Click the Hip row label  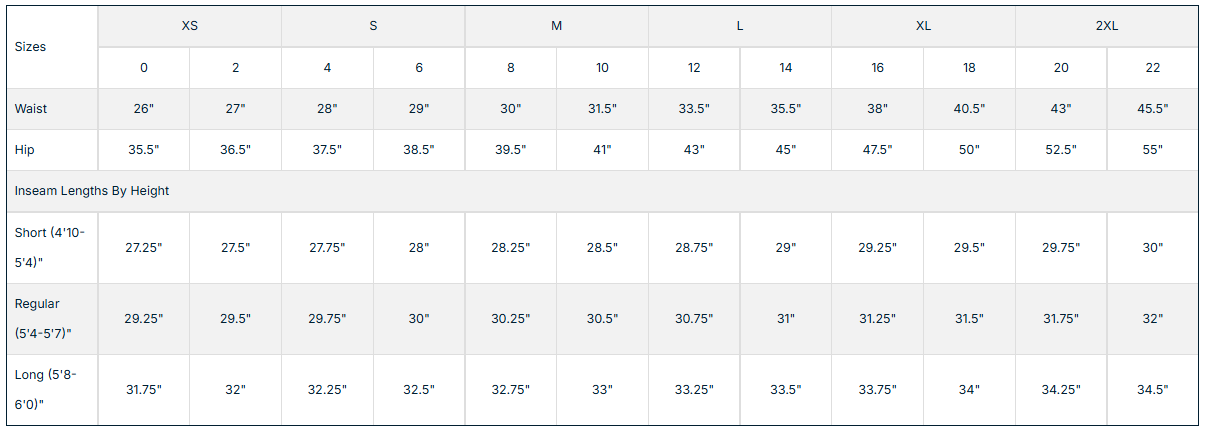pyautogui.click(x=24, y=149)
